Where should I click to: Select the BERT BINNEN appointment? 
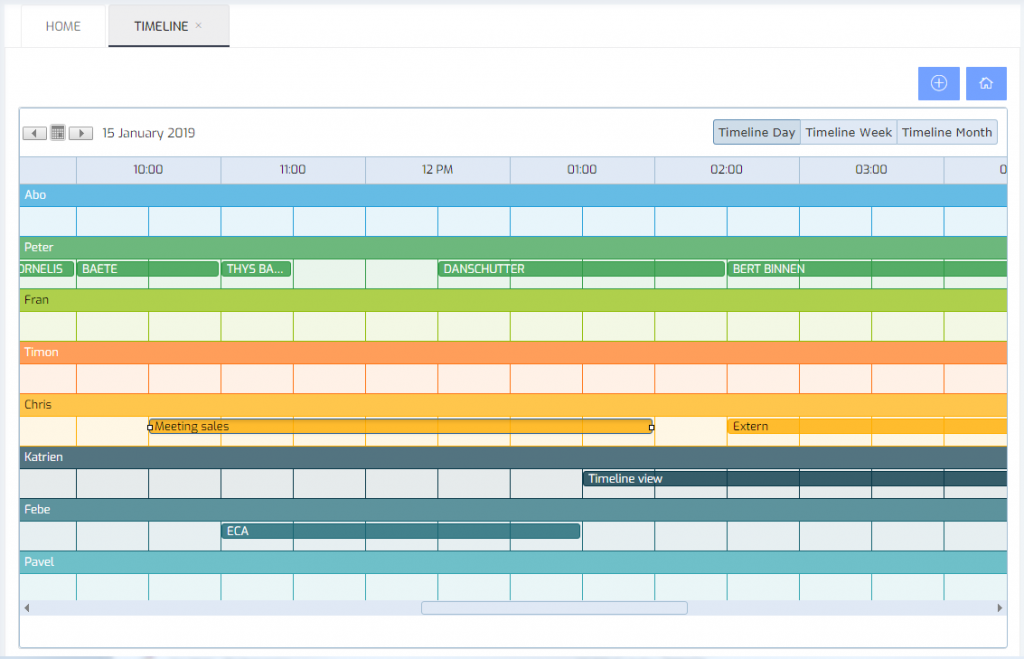[x=867, y=268]
